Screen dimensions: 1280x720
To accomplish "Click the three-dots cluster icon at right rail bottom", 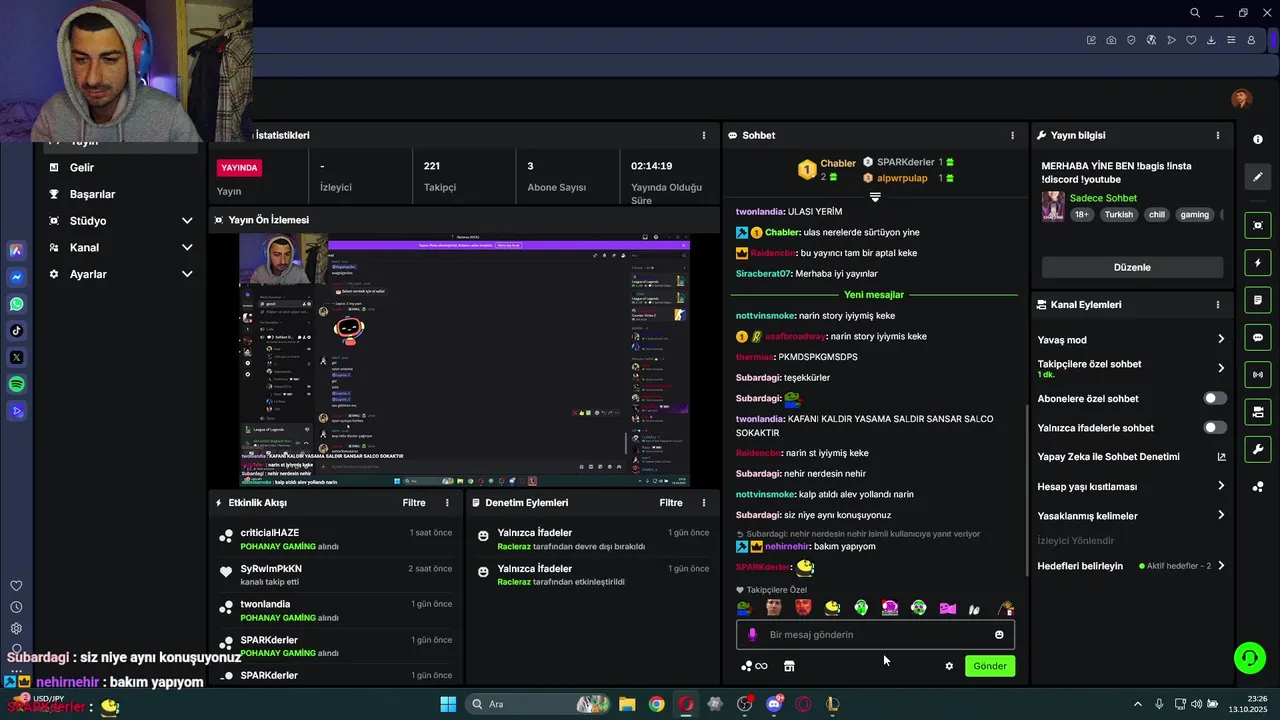I will click(x=1258, y=487).
